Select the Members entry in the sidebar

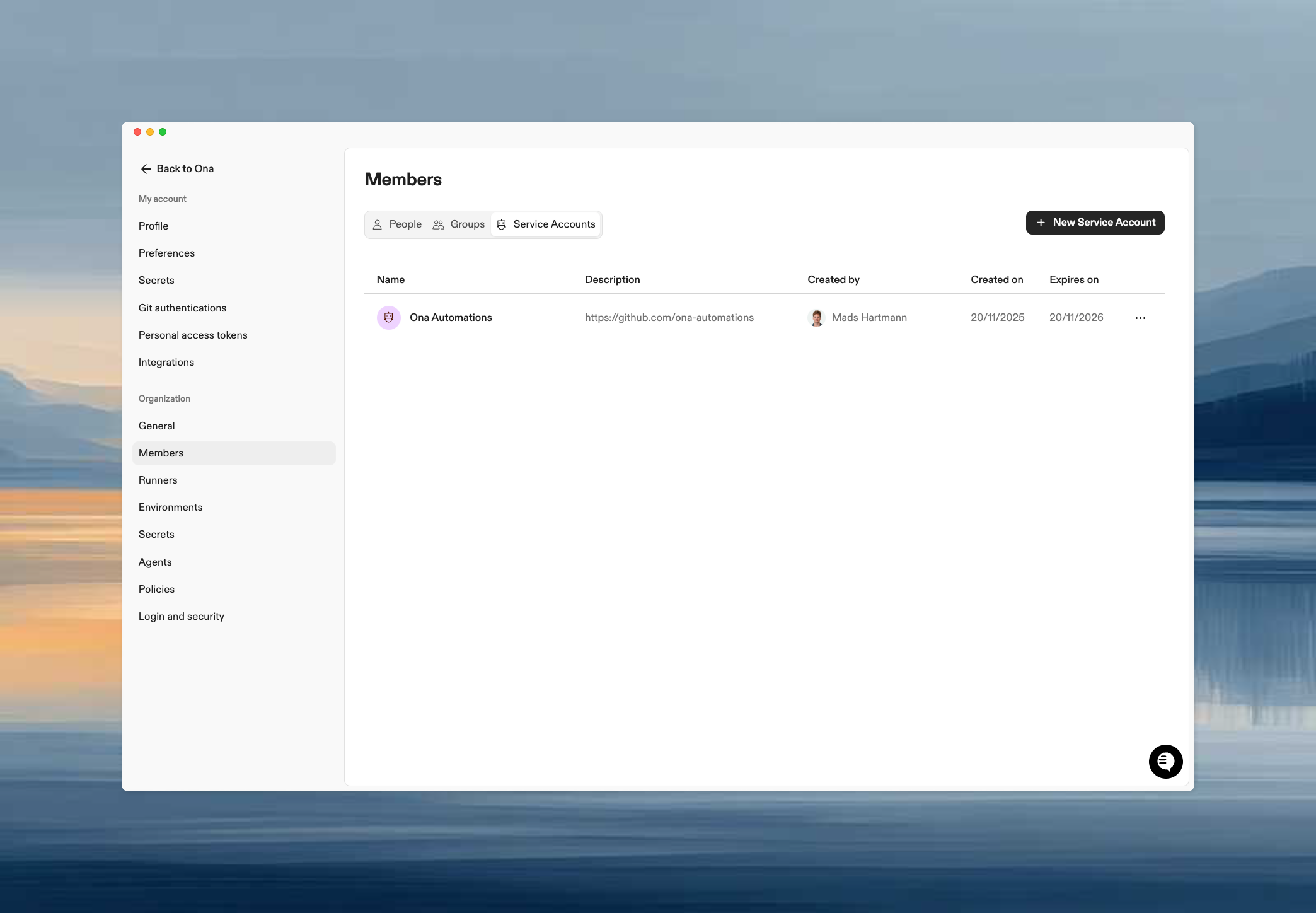[x=161, y=453]
